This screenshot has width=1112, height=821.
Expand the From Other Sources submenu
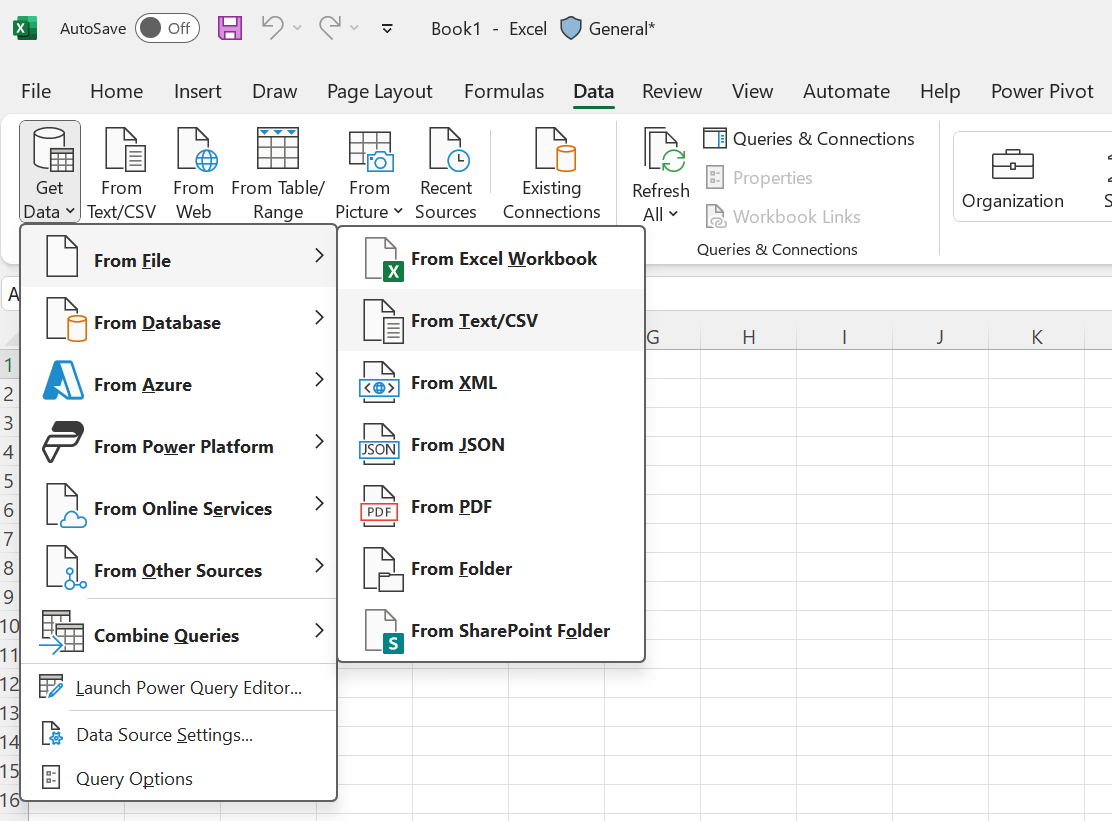point(179,566)
